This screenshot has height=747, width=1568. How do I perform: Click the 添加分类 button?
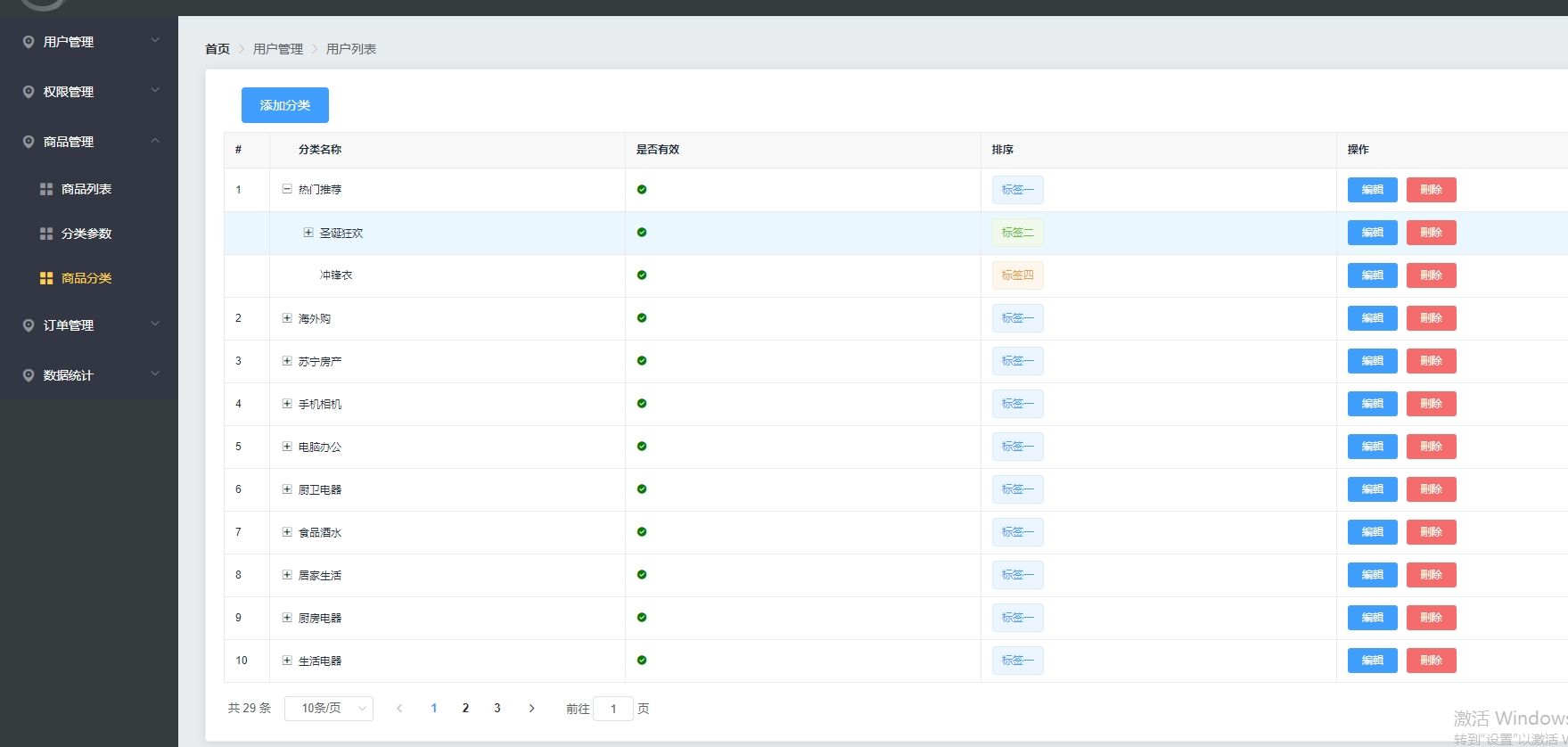285,105
